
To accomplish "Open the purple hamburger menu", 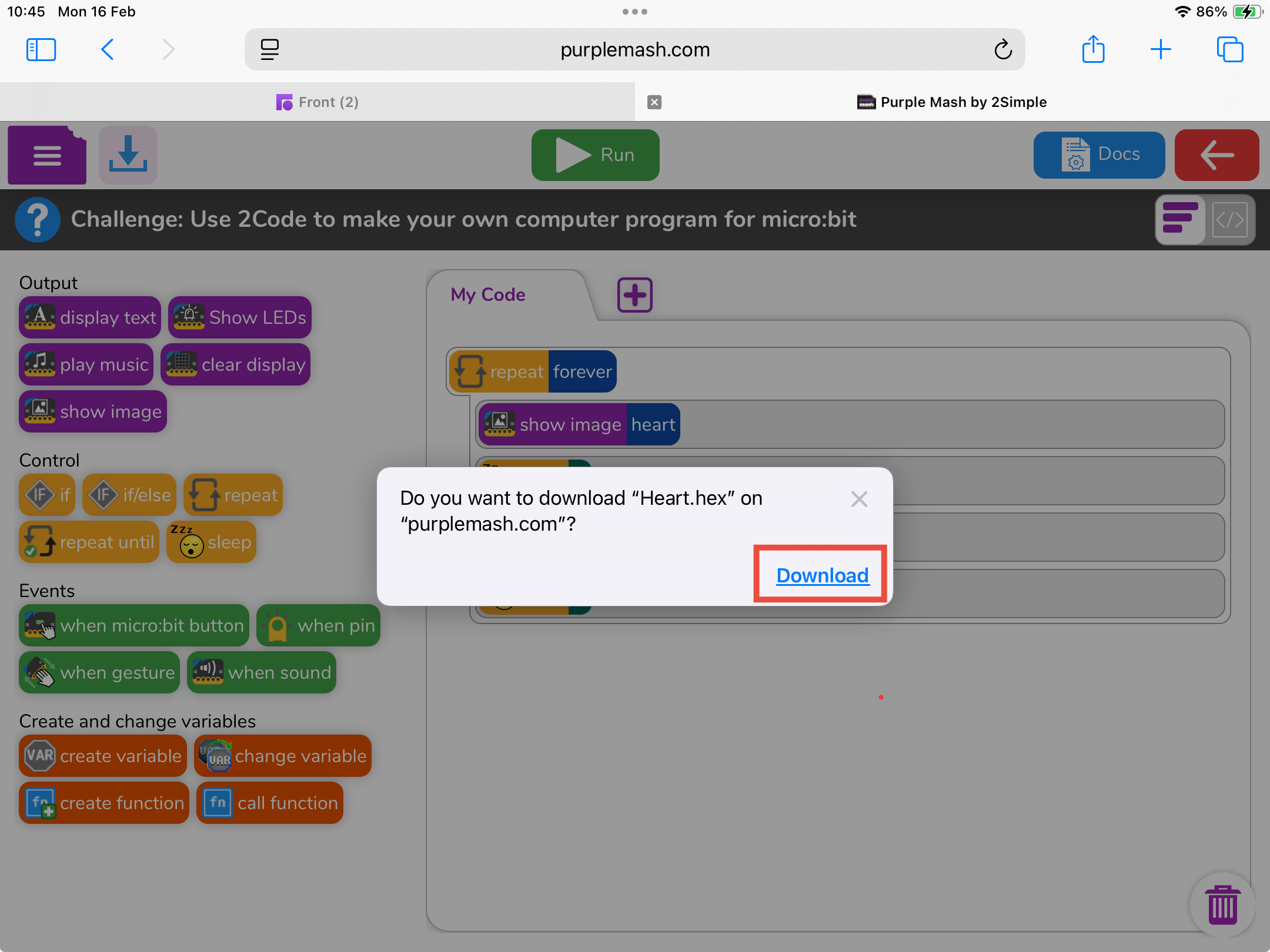I will click(47, 156).
